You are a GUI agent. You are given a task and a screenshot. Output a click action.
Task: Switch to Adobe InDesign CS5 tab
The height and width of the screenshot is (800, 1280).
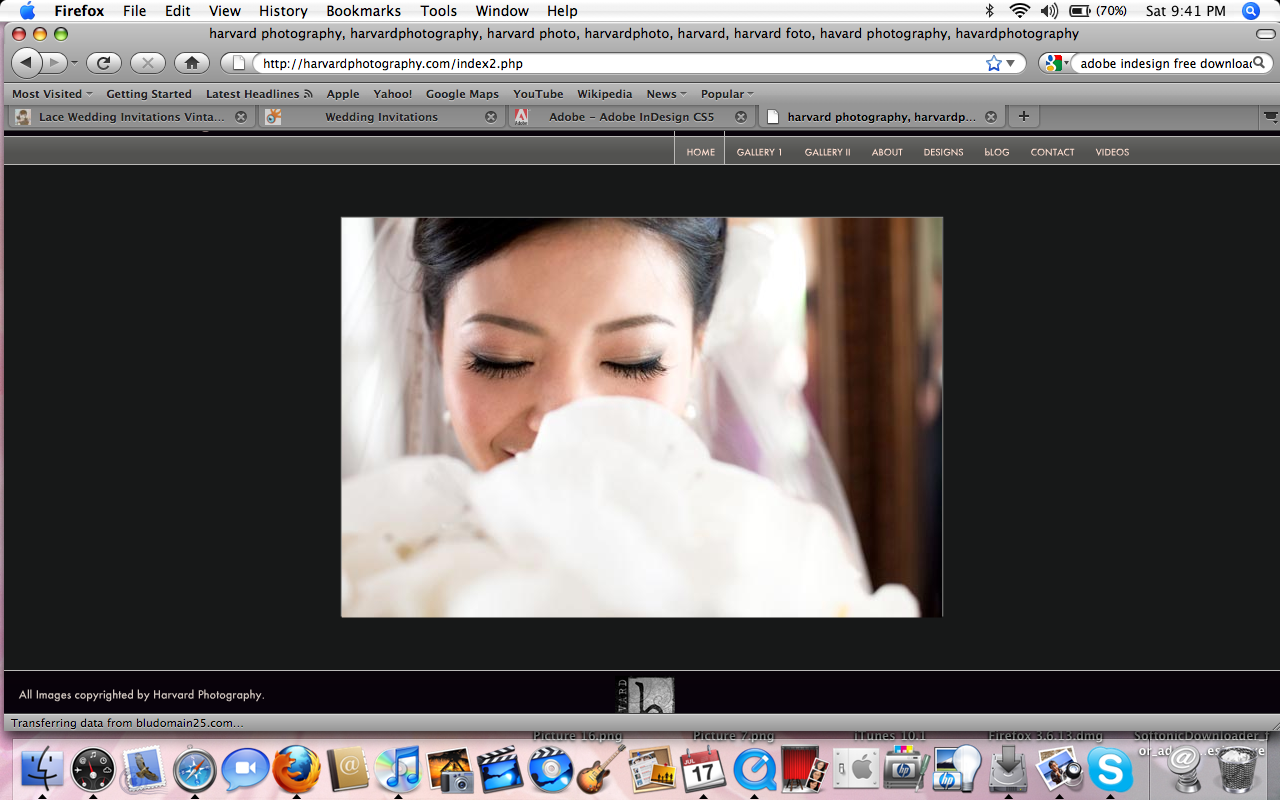[x=630, y=116]
